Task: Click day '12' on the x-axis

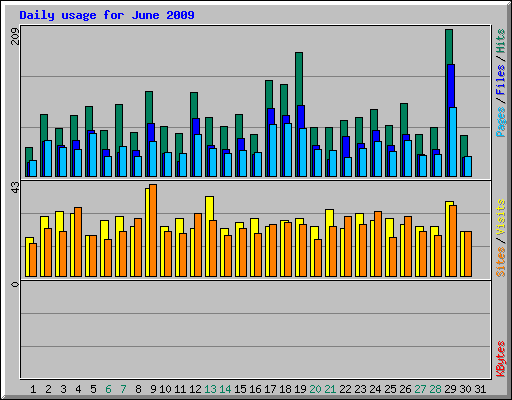Action: click(195, 389)
